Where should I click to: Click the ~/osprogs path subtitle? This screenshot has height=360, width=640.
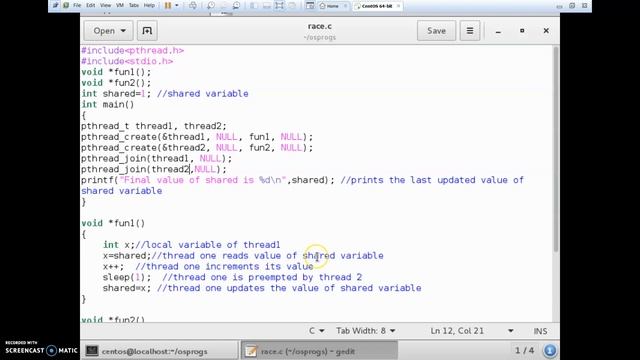pyautogui.click(x=320, y=37)
